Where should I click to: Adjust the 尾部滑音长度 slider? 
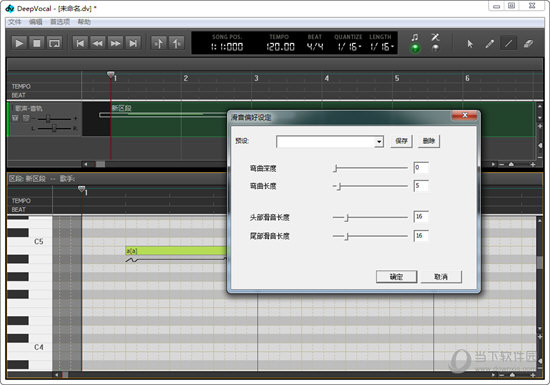[370, 236]
